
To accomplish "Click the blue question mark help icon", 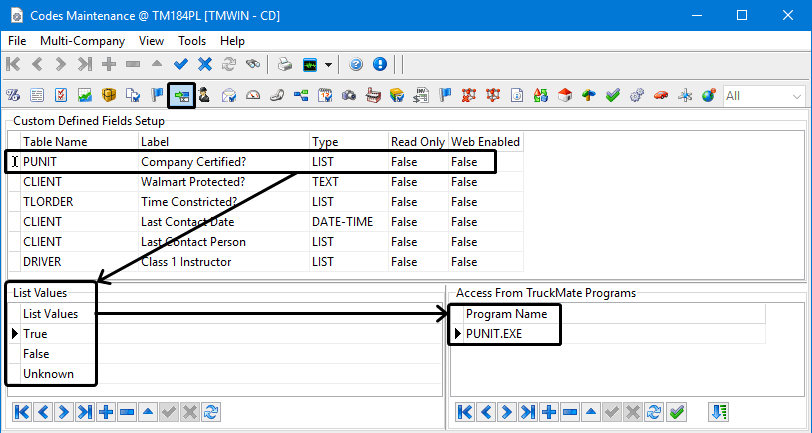I will (x=357, y=65).
